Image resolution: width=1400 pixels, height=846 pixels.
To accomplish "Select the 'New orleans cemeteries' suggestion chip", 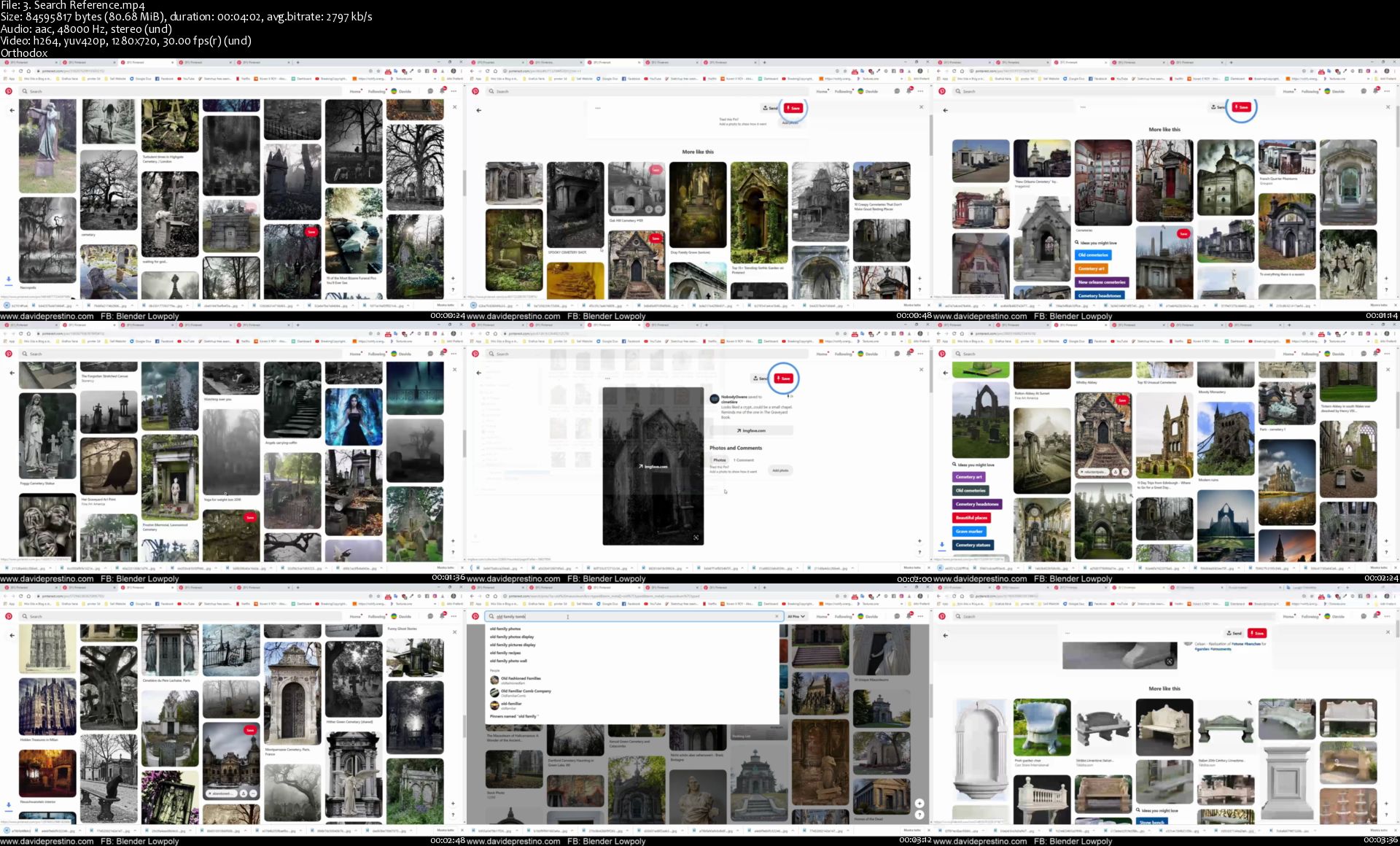I will coord(1102,282).
